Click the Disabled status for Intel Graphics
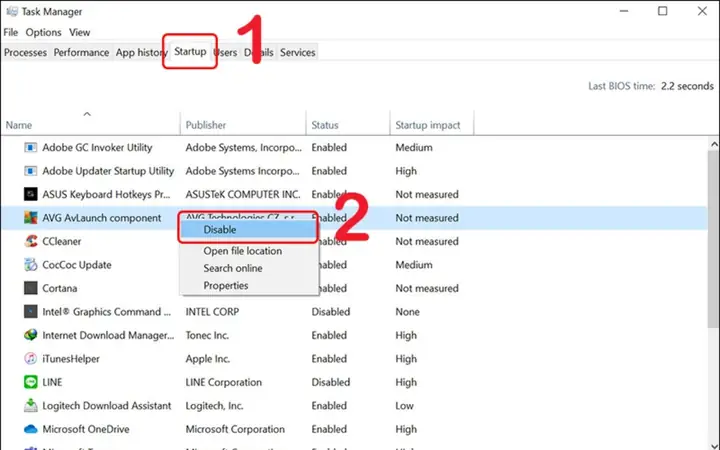The height and width of the screenshot is (450, 720). pos(331,311)
